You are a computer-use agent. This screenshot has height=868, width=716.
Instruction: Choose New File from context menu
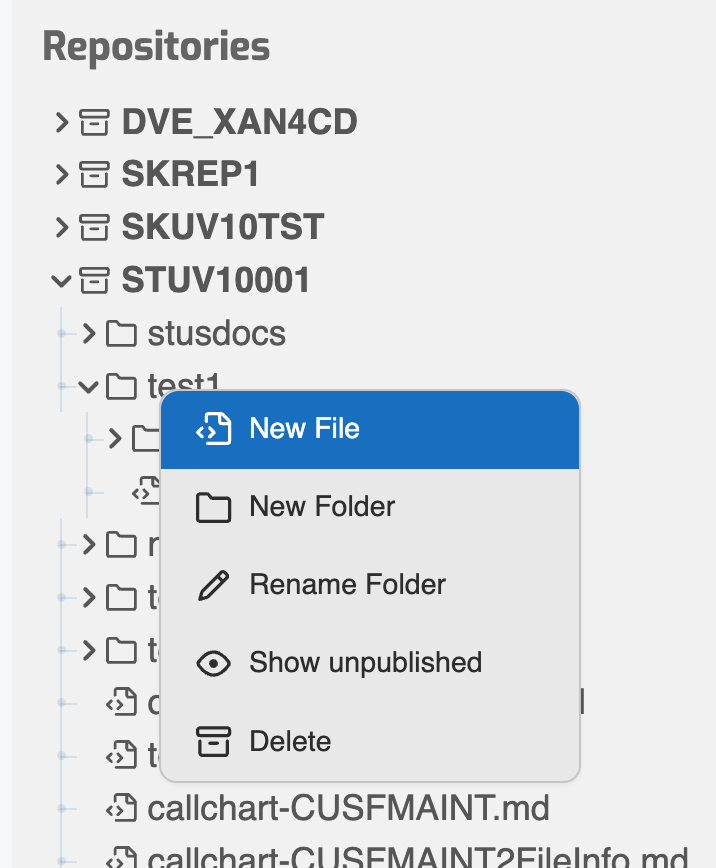[304, 429]
